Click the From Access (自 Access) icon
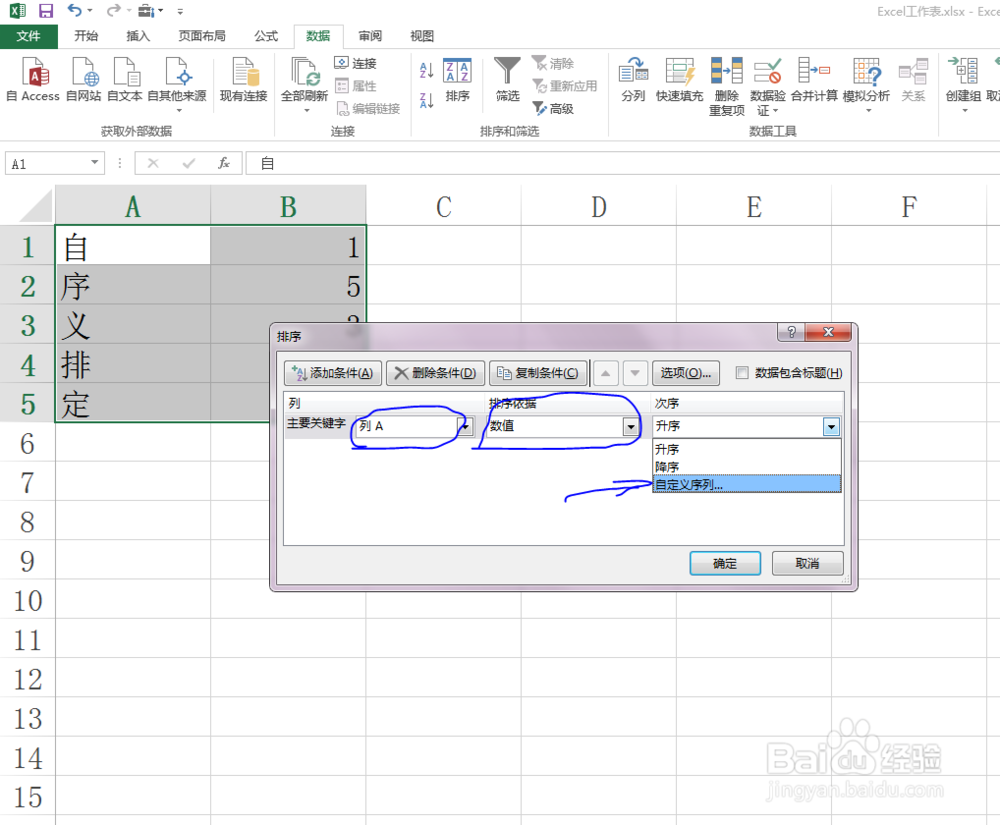1000x825 pixels. (34, 80)
